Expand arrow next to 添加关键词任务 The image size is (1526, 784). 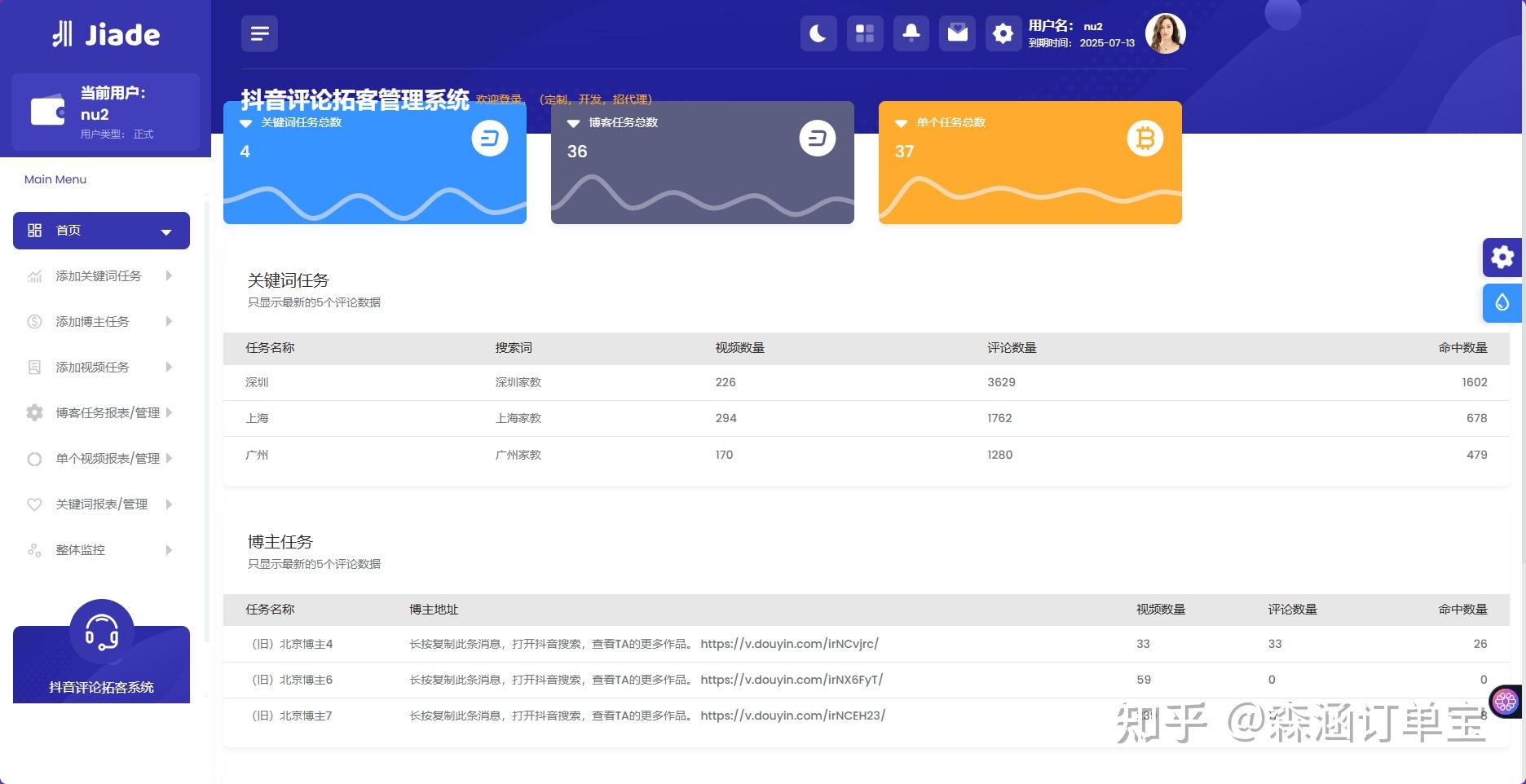point(169,275)
